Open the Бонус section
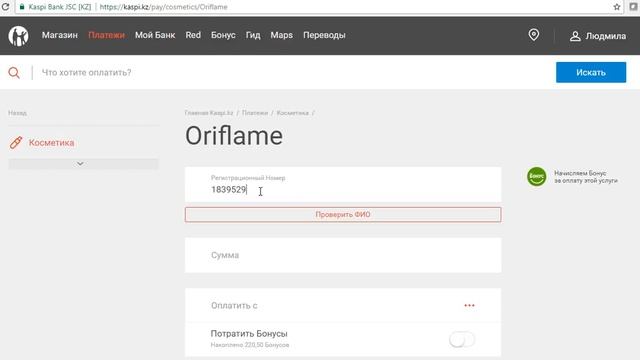Image resolution: width=640 pixels, height=360 pixels. pos(223,35)
